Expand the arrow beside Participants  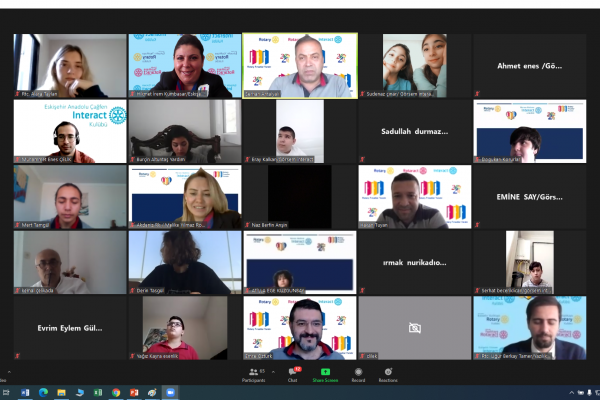click(273, 372)
